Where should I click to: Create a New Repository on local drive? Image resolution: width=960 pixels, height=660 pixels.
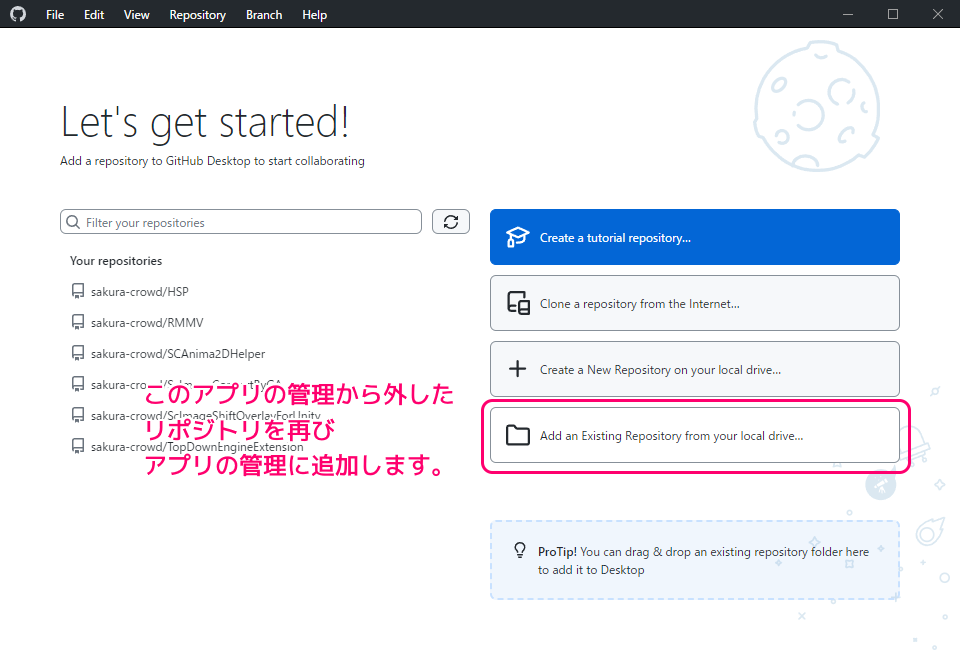coord(694,369)
